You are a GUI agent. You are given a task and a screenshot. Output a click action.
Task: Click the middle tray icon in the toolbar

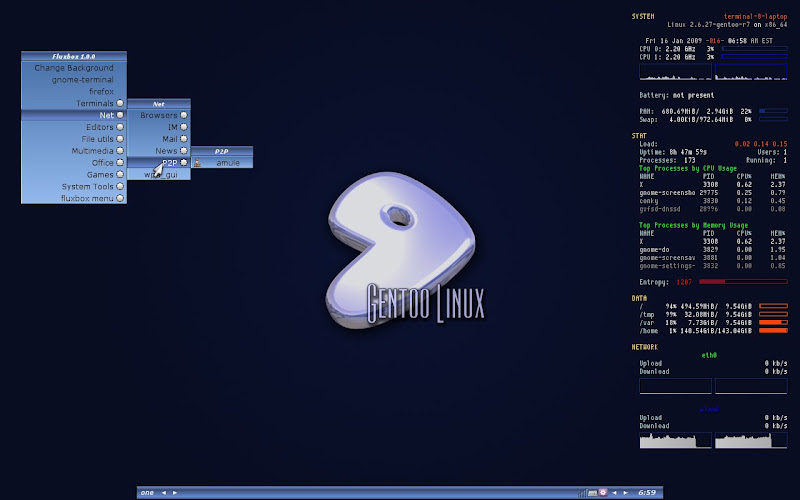click(592, 493)
